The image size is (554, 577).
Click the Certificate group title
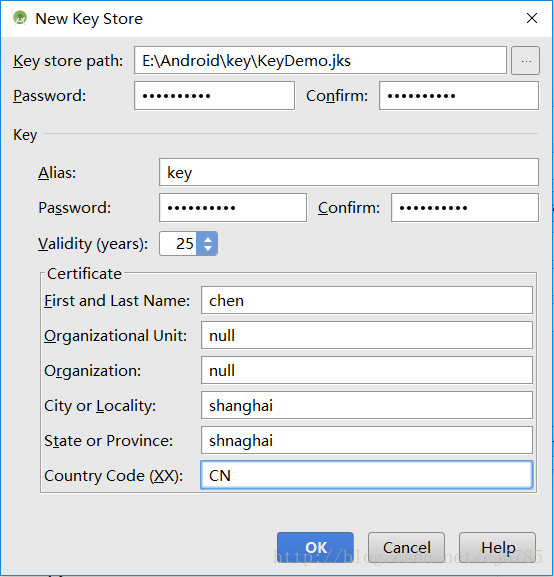(84, 273)
